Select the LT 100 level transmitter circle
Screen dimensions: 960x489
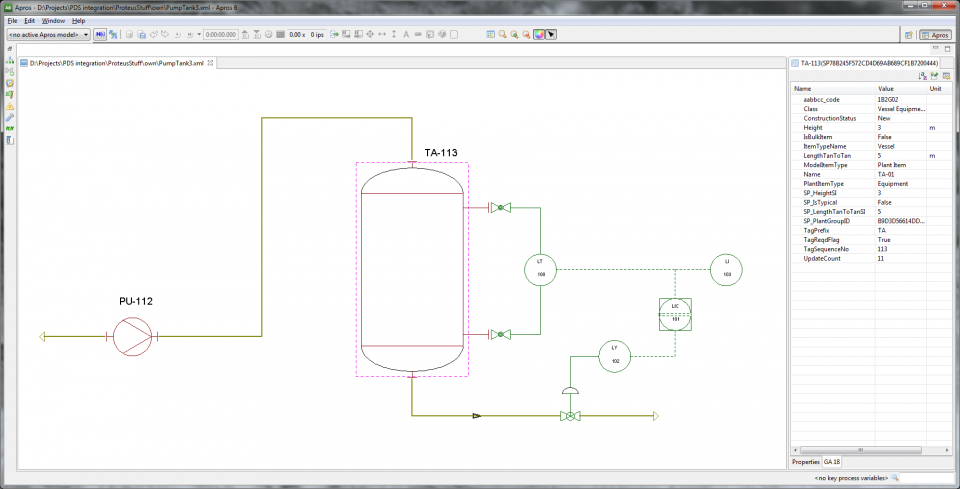tap(540, 269)
